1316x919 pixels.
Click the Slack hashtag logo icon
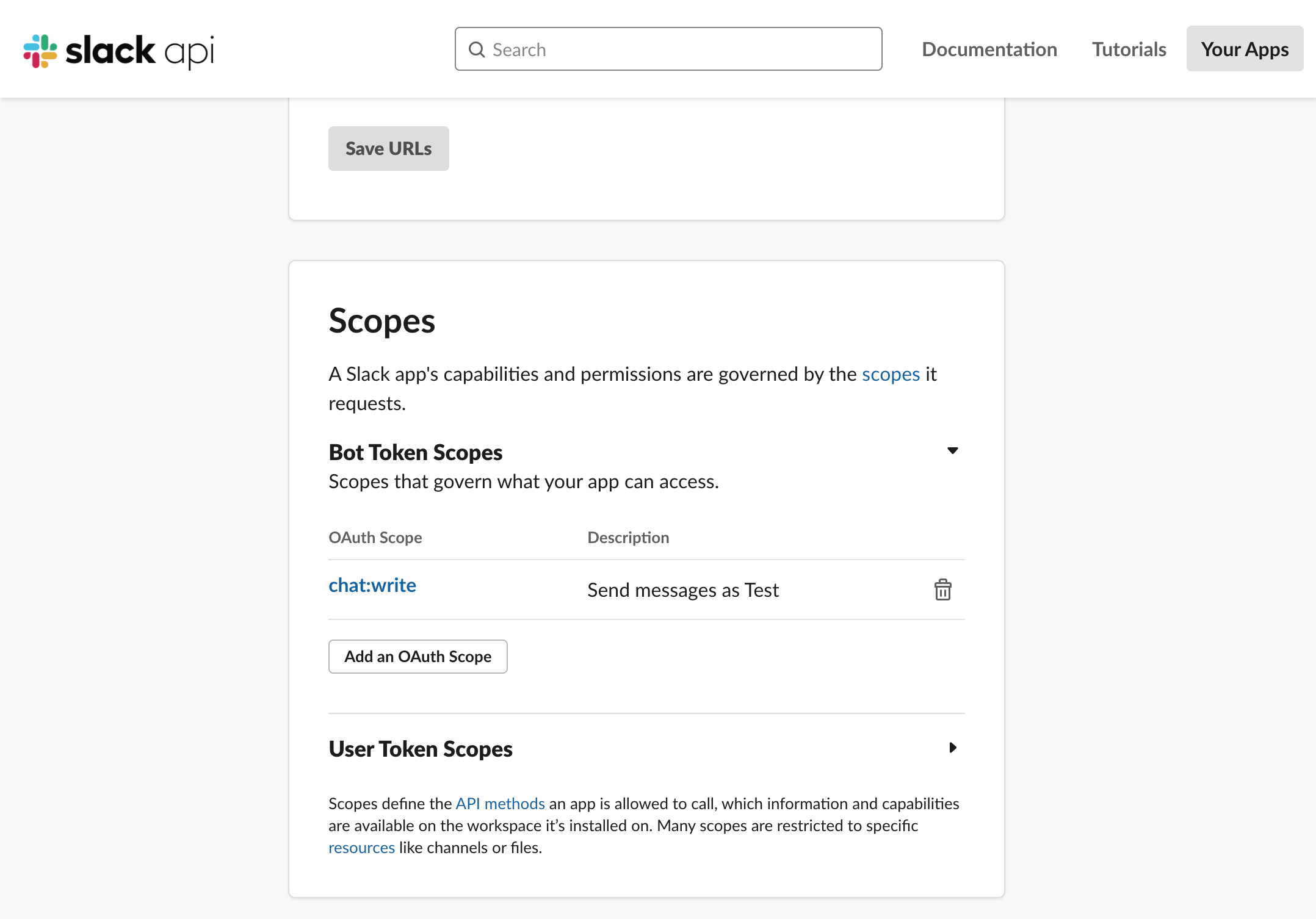pyautogui.click(x=40, y=51)
